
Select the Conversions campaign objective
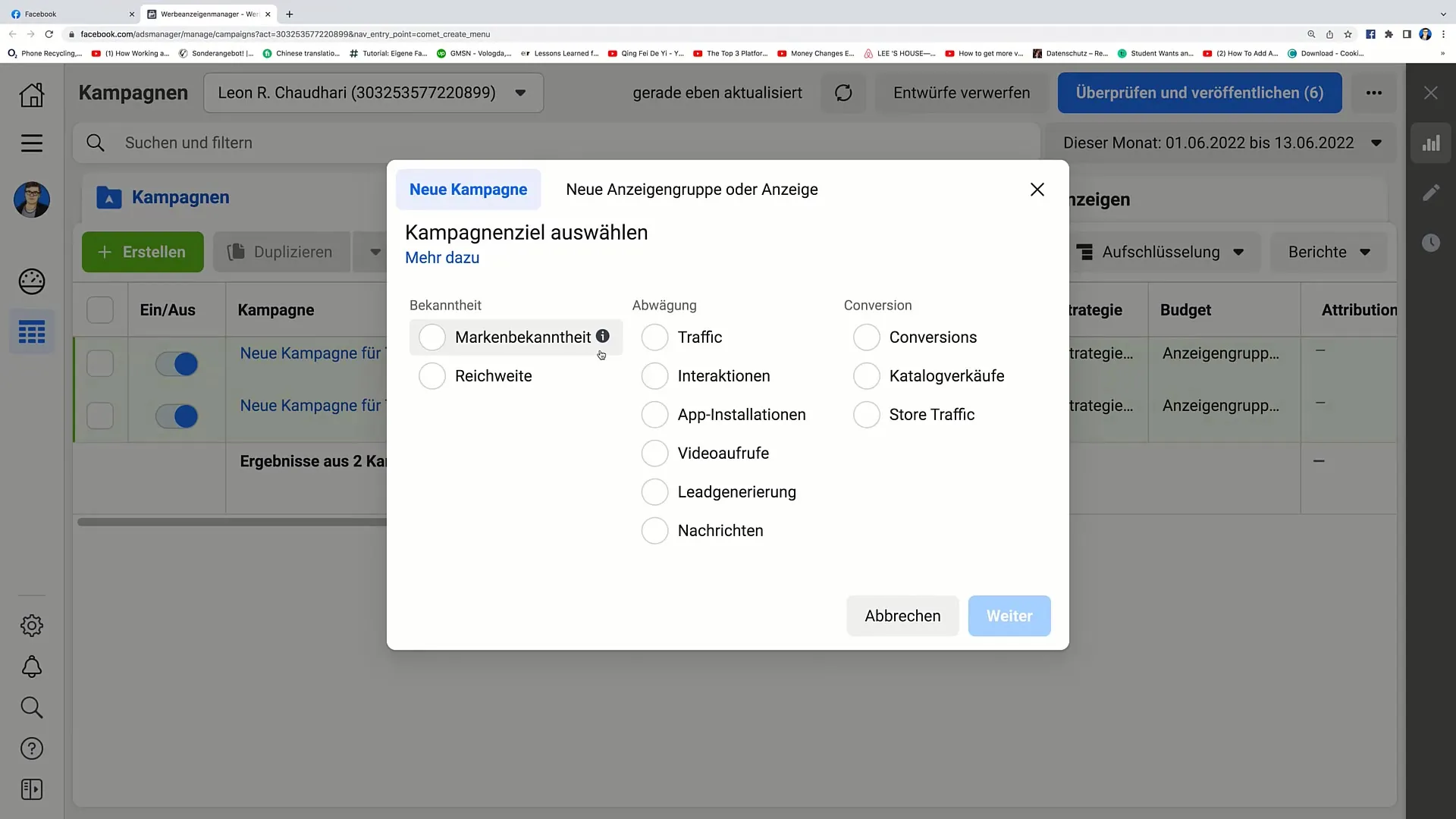867,337
